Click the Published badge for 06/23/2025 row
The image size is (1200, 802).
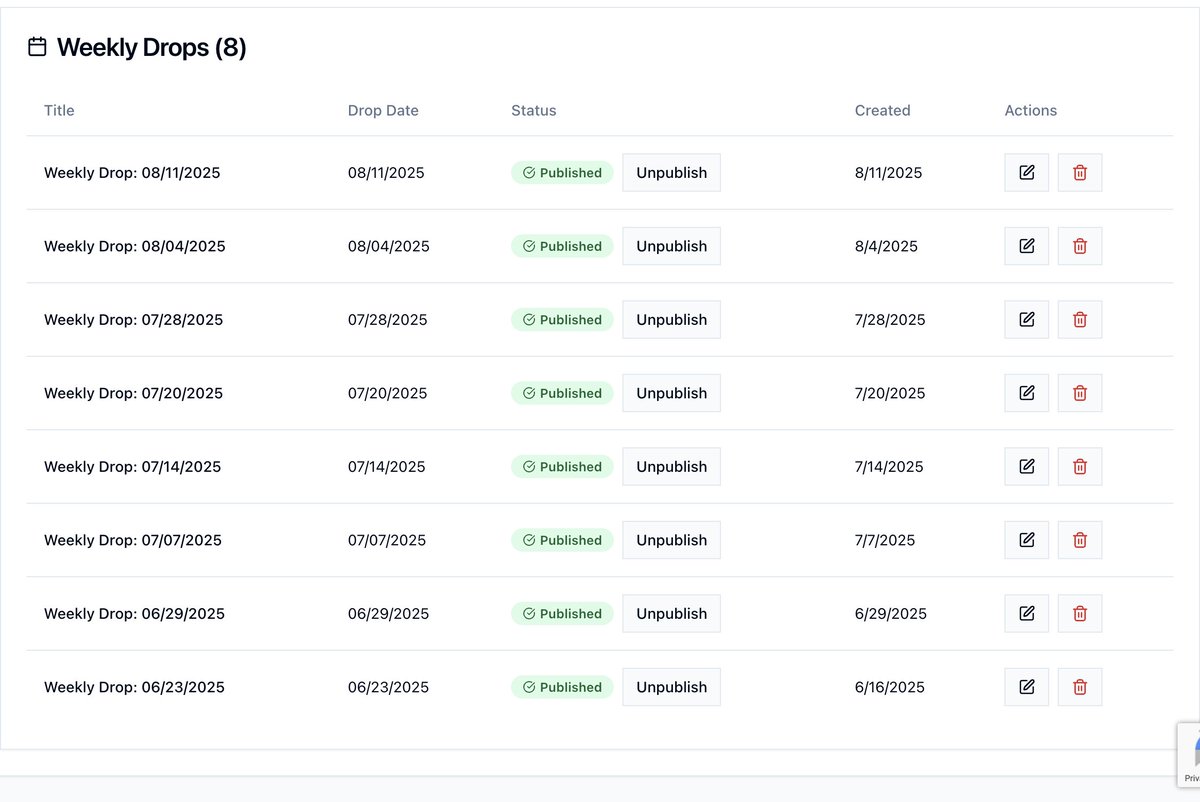tap(562, 687)
